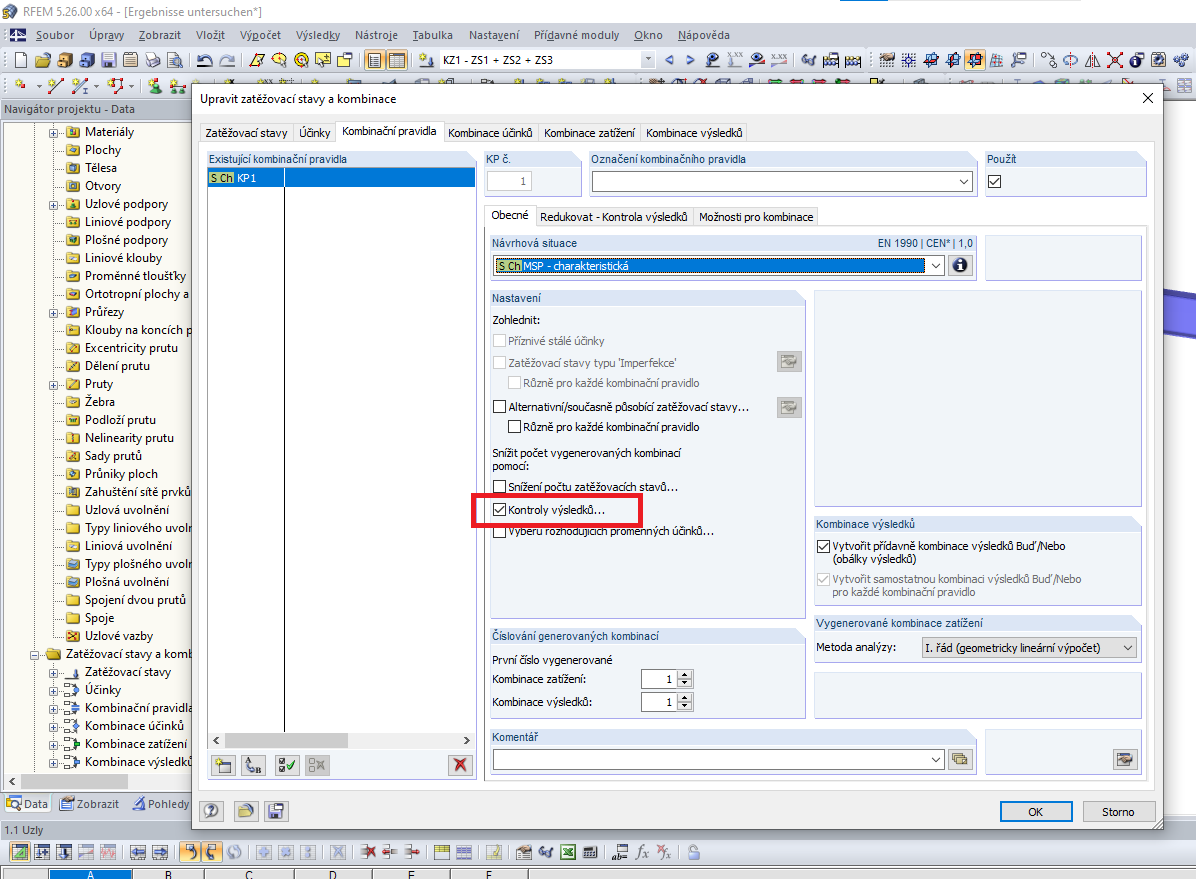Expand Uzlové podpory tree node
Screen dimensions: 1196x879
(x=53, y=204)
